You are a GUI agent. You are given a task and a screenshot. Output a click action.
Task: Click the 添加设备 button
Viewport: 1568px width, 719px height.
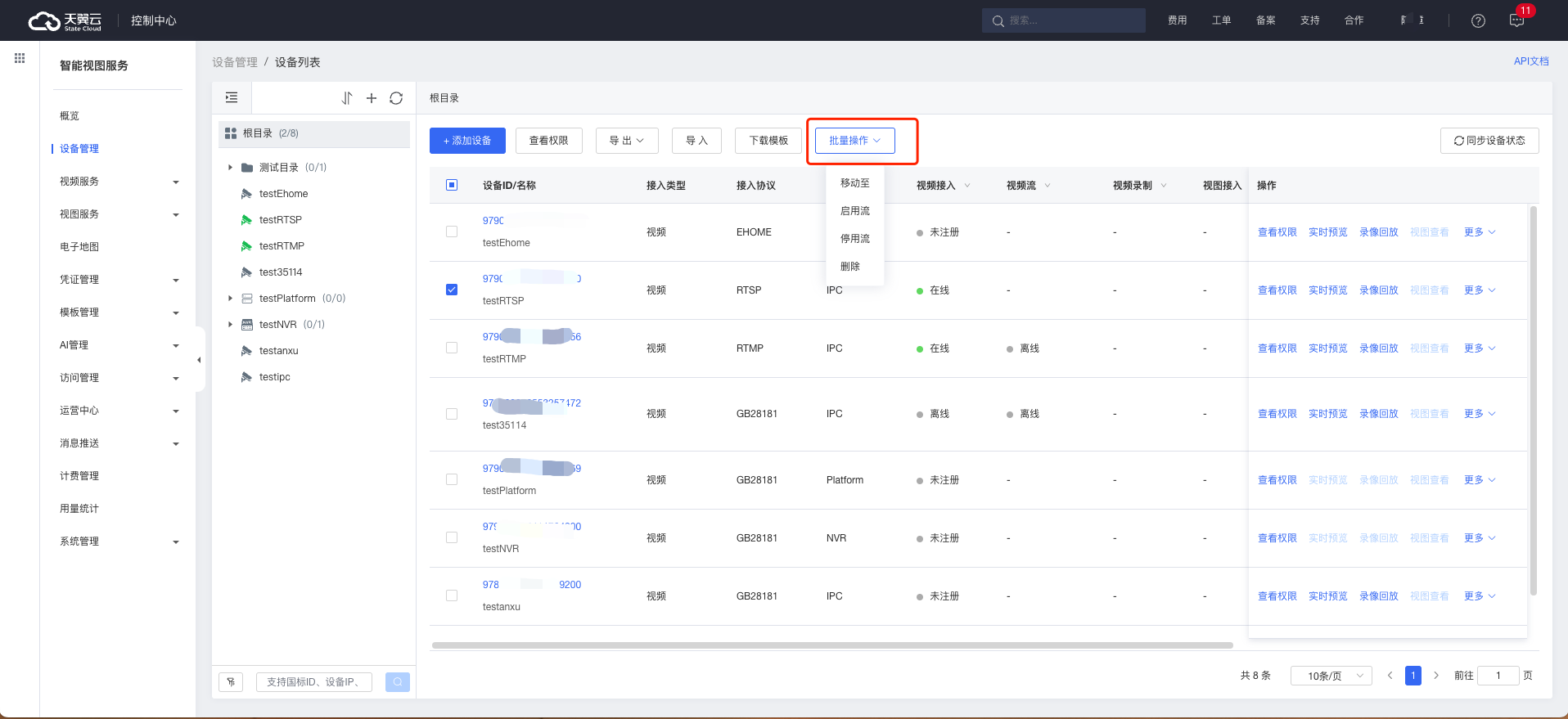[467, 141]
